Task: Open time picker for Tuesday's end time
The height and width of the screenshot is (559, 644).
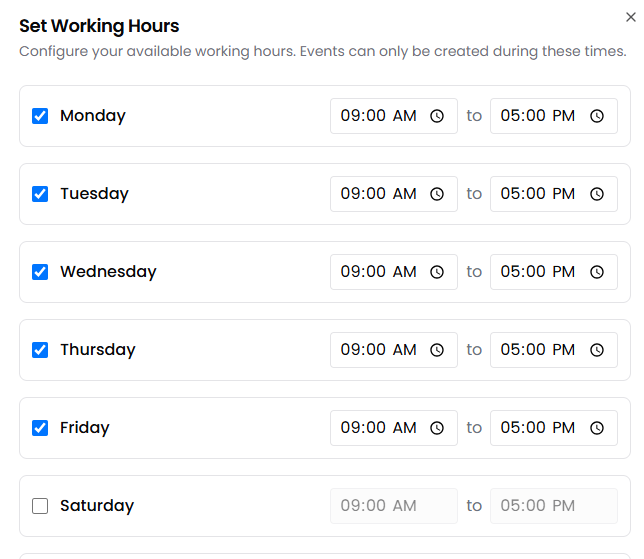Action: coord(597,194)
